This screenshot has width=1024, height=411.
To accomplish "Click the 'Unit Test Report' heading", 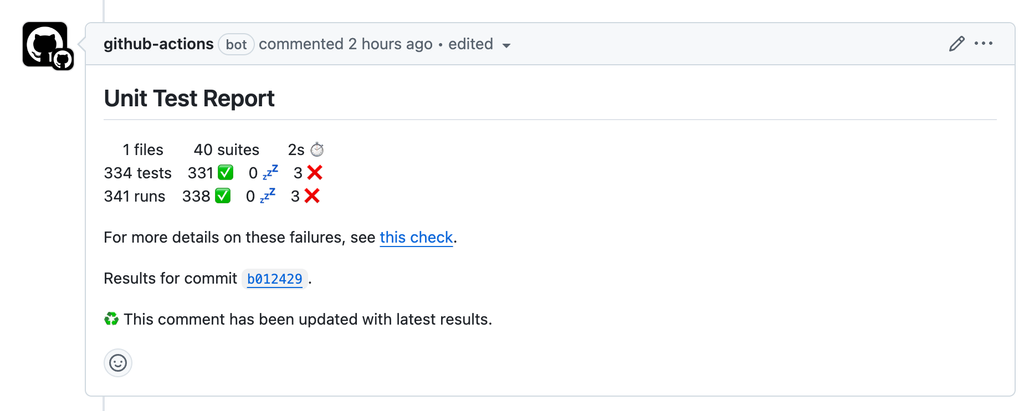I will pyautogui.click(x=189, y=98).
